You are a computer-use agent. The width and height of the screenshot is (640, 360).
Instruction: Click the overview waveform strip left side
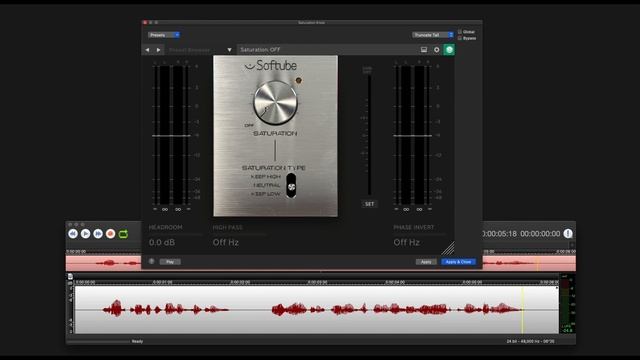click(x=104, y=263)
